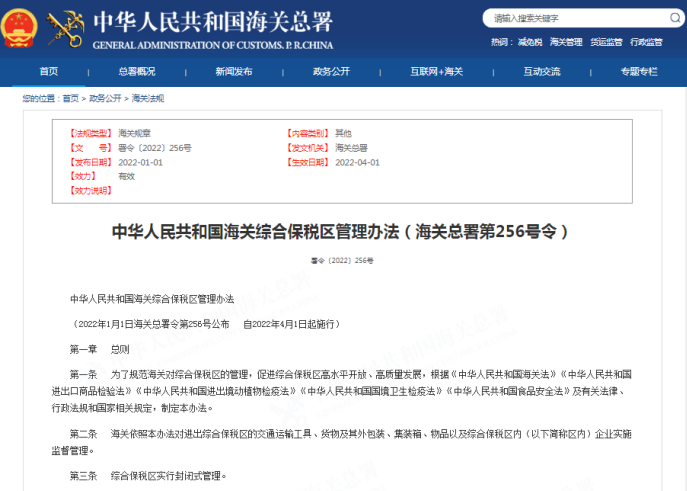Navigate to 互动交流 section
This screenshot has height=491, width=687.
(x=541, y=71)
